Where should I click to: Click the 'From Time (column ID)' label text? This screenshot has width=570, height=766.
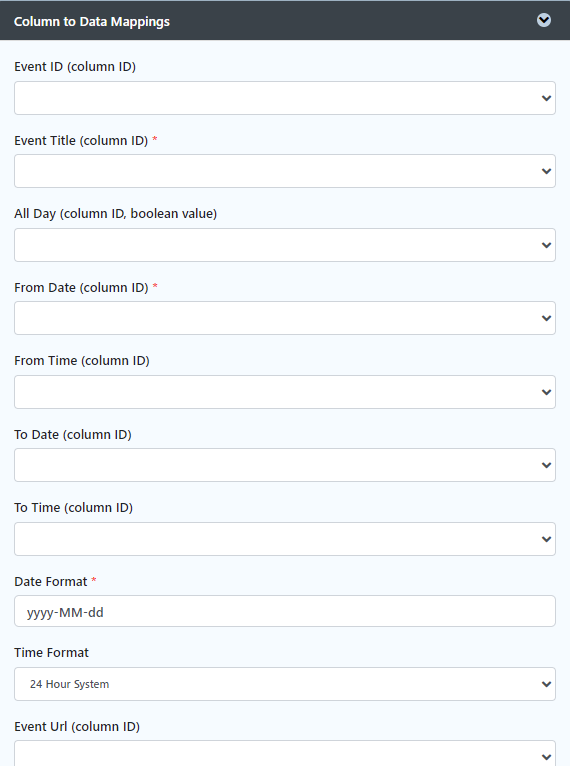pyautogui.click(x=82, y=361)
